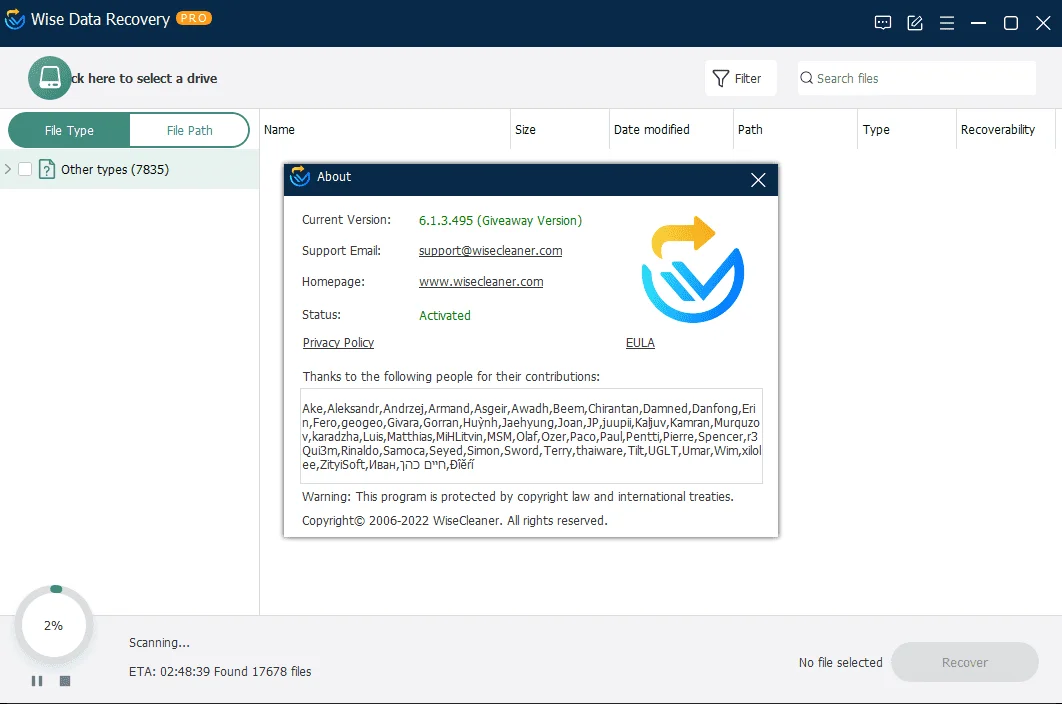Pause the scan
This screenshot has height=704, width=1062.
[x=37, y=681]
